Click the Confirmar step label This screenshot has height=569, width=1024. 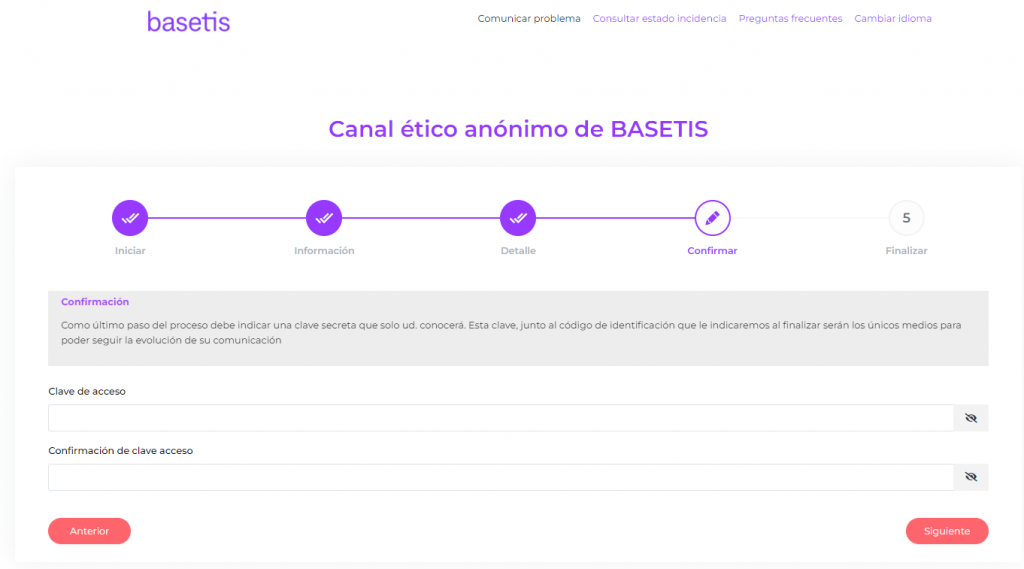point(712,251)
